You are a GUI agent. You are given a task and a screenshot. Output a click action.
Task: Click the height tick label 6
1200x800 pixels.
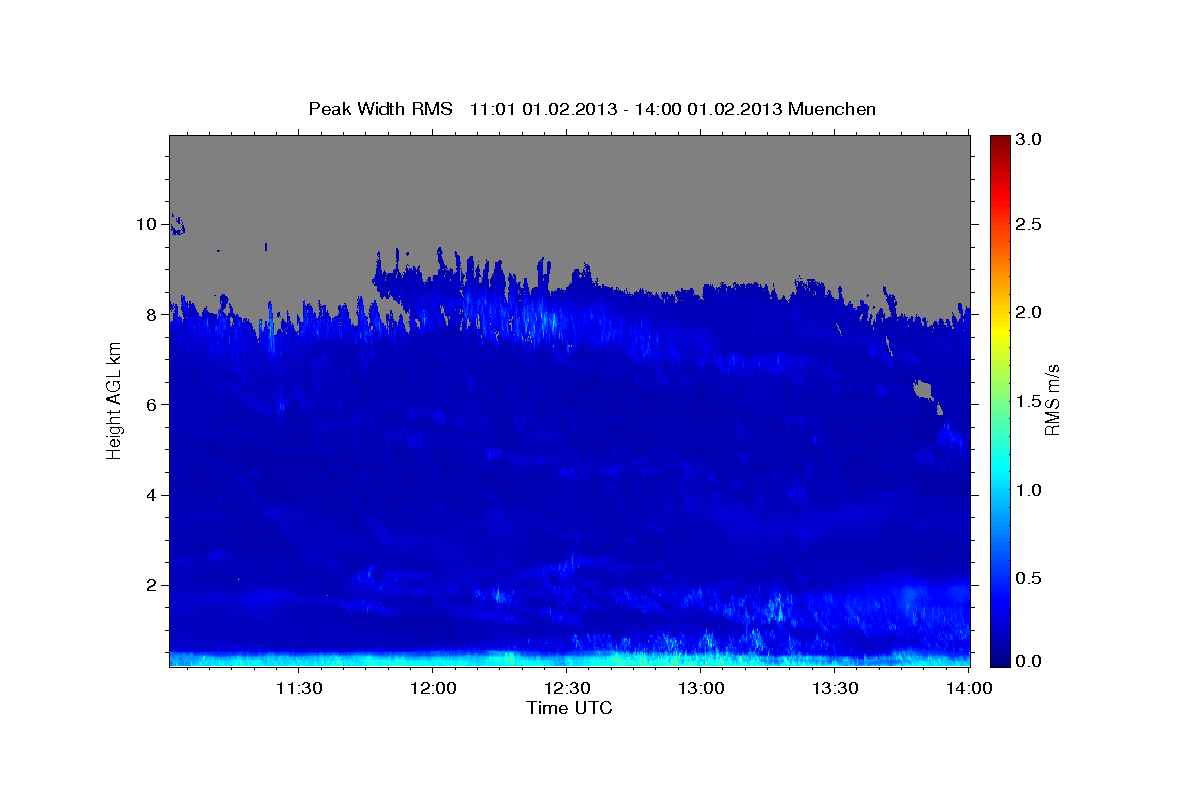152,405
